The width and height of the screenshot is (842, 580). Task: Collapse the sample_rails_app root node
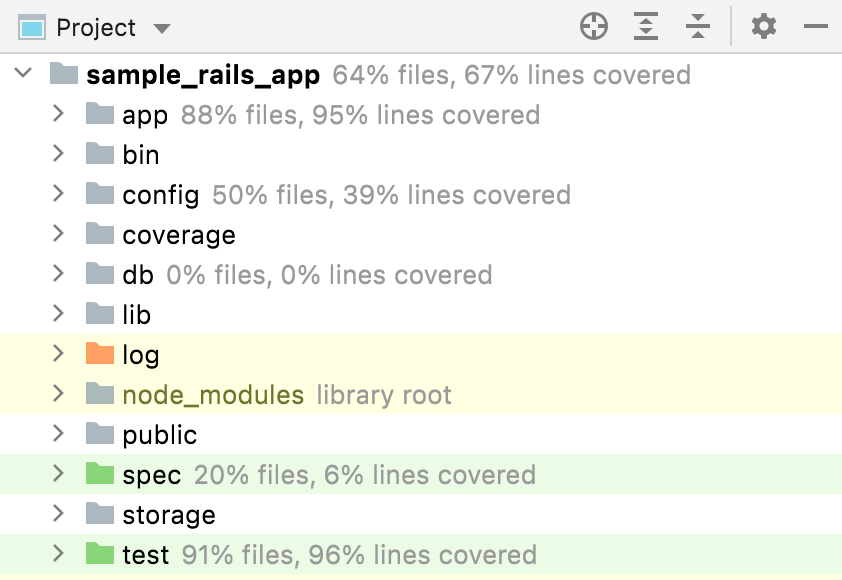[24, 74]
